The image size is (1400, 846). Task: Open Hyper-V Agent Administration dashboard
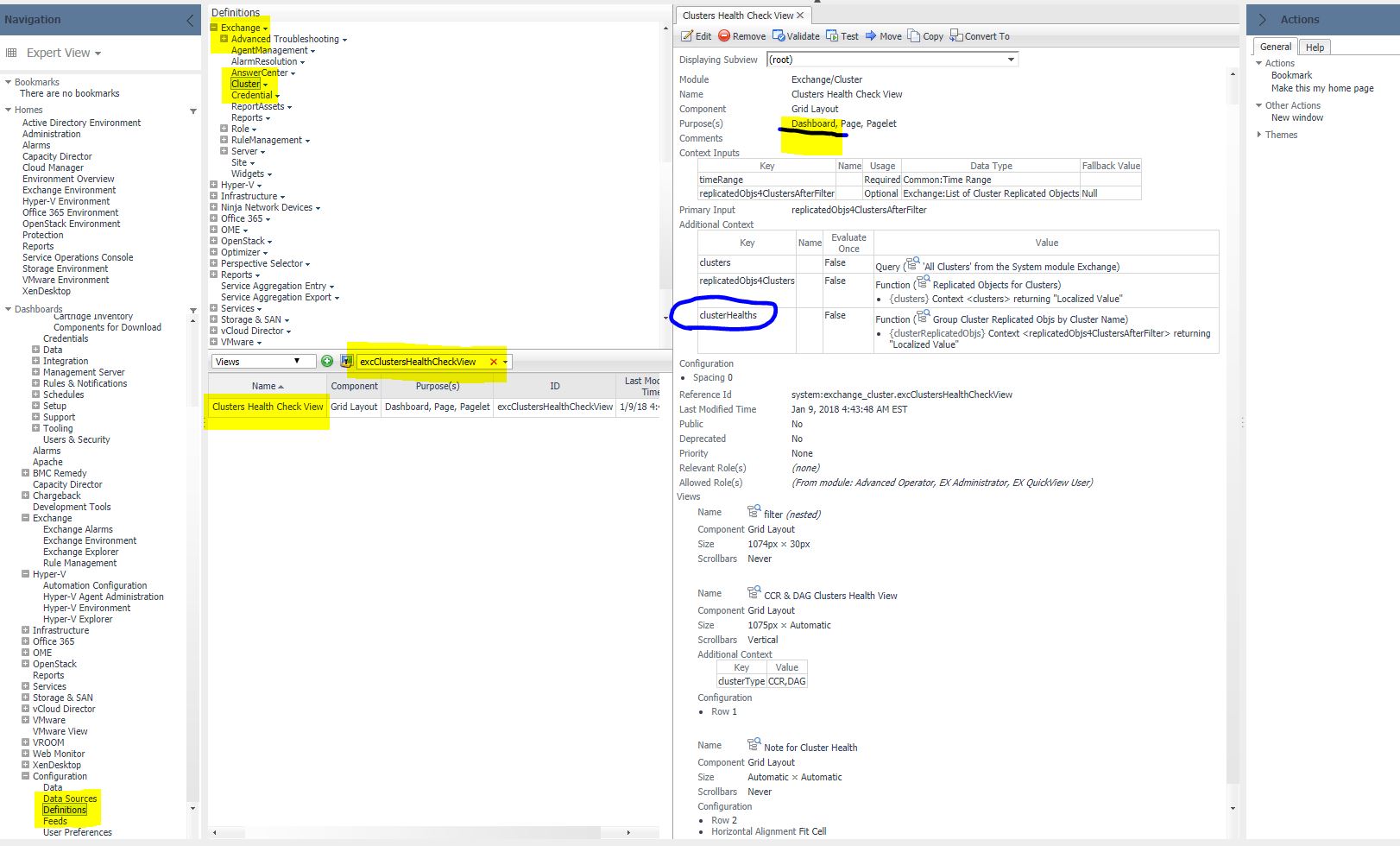(104, 597)
